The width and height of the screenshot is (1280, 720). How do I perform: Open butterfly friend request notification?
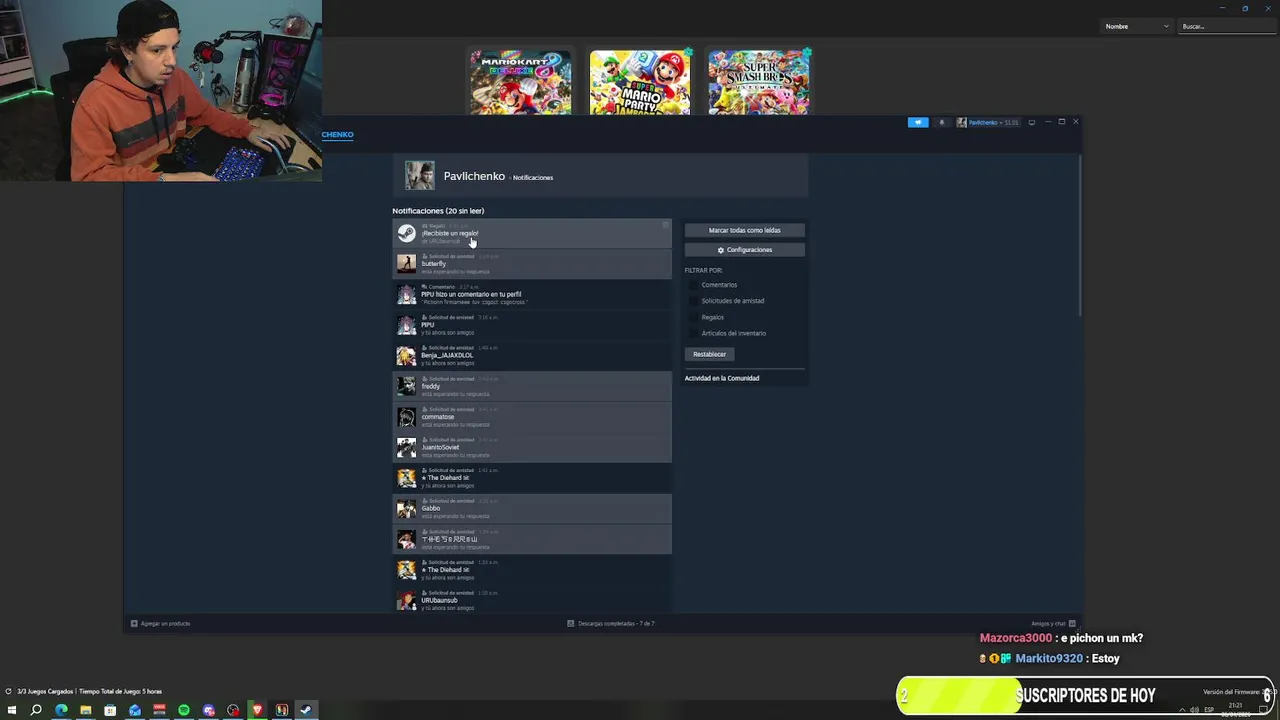(x=532, y=264)
